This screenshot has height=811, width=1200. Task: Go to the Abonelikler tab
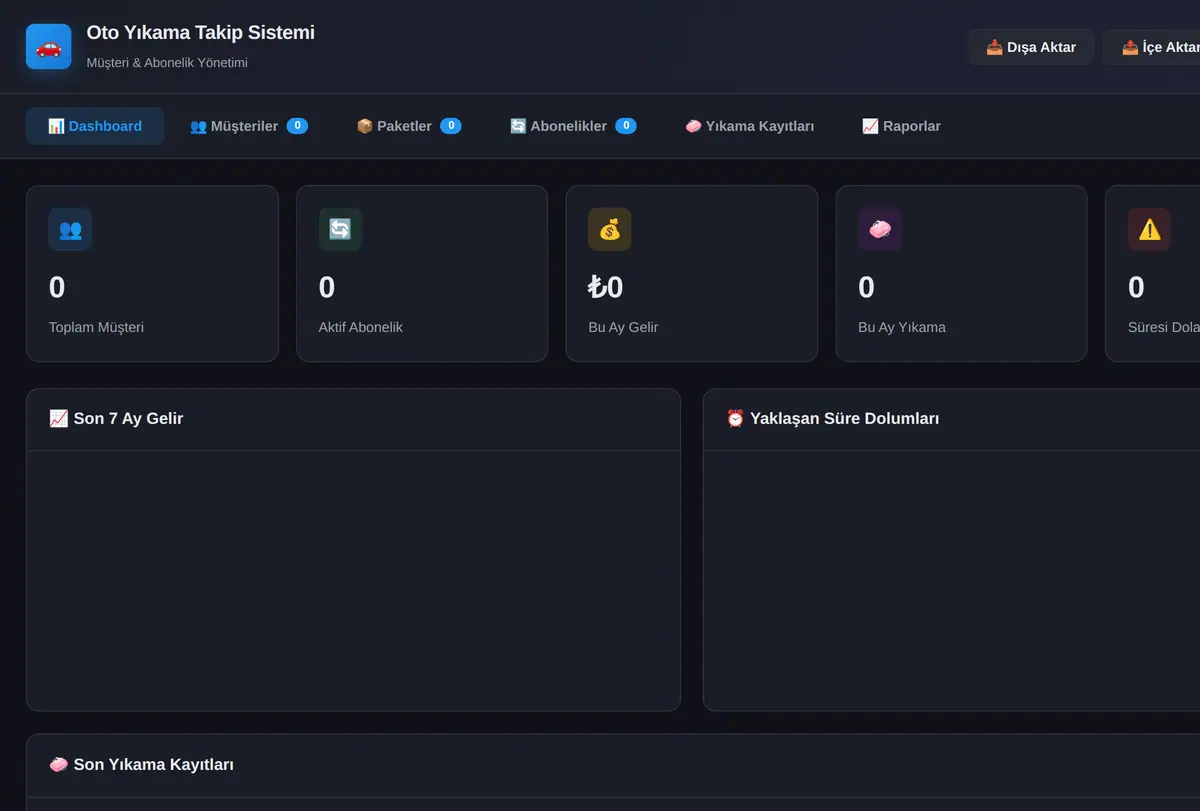(573, 126)
